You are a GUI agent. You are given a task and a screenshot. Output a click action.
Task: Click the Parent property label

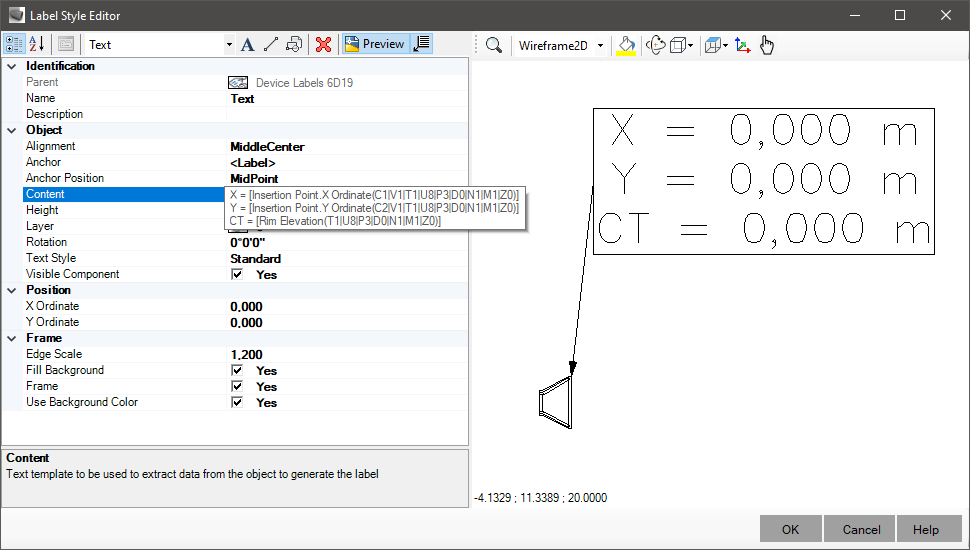(x=42, y=82)
